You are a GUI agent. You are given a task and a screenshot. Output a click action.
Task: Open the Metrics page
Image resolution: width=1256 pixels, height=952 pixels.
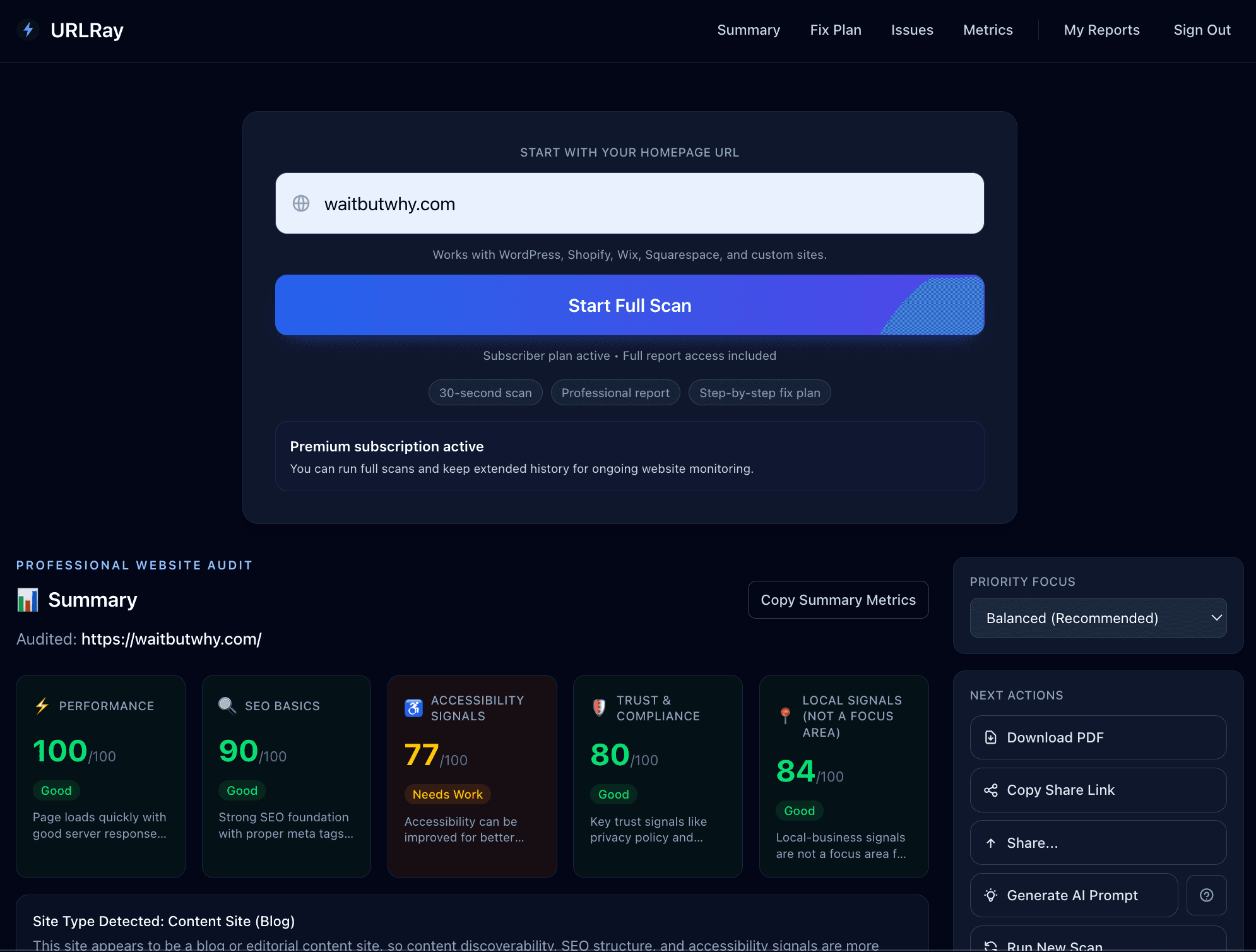coord(988,30)
